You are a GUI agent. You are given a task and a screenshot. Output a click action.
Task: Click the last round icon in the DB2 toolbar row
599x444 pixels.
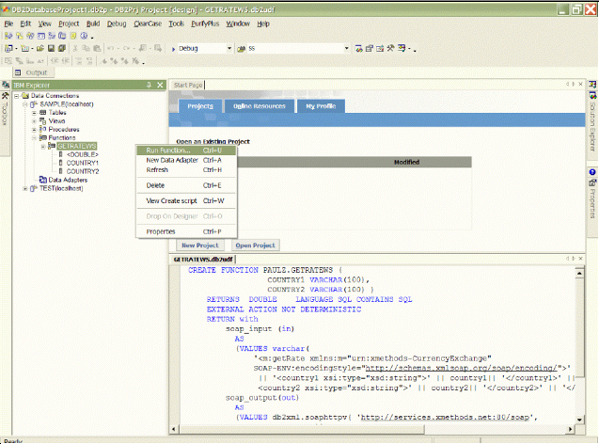[84, 36]
